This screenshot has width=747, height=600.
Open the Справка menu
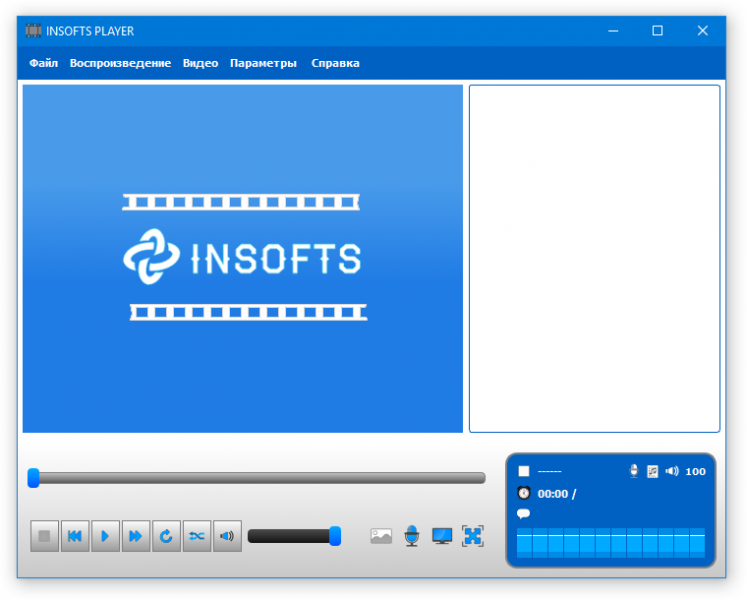335,63
